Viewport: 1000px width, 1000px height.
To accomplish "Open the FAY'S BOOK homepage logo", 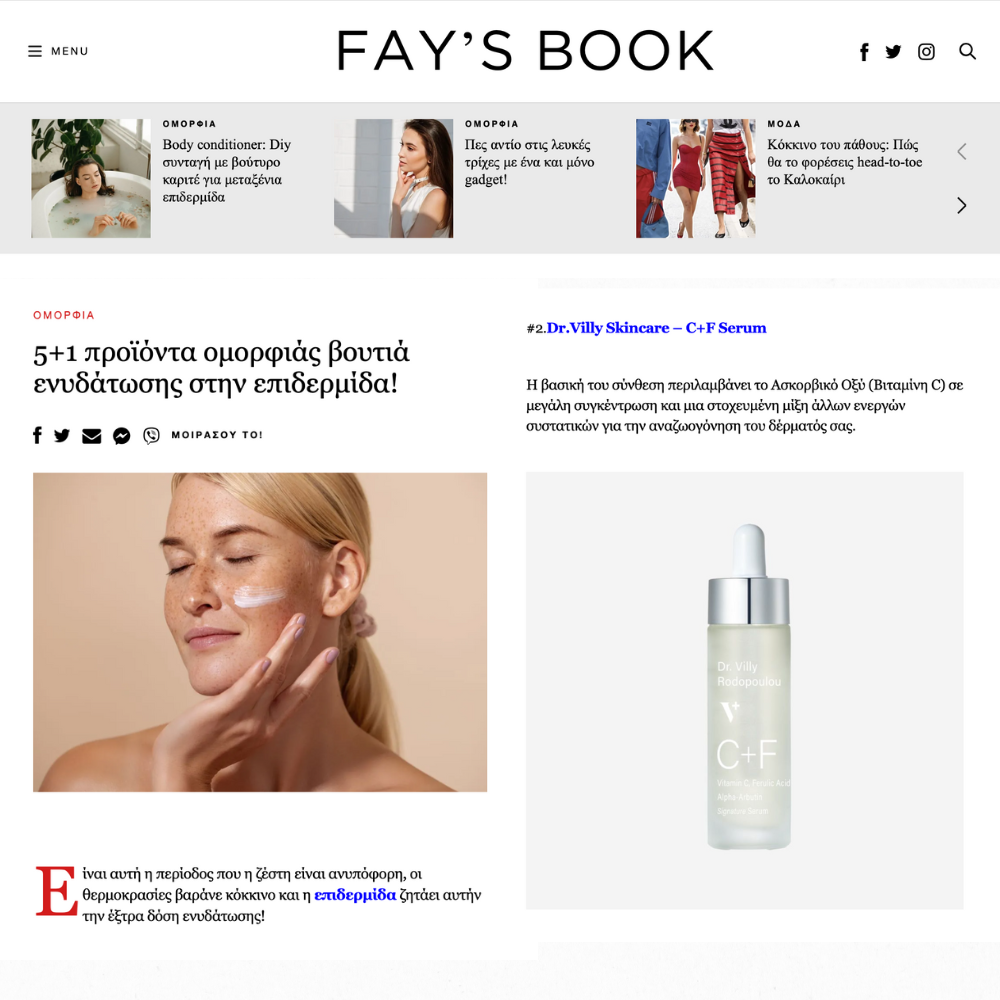I will [x=525, y=50].
